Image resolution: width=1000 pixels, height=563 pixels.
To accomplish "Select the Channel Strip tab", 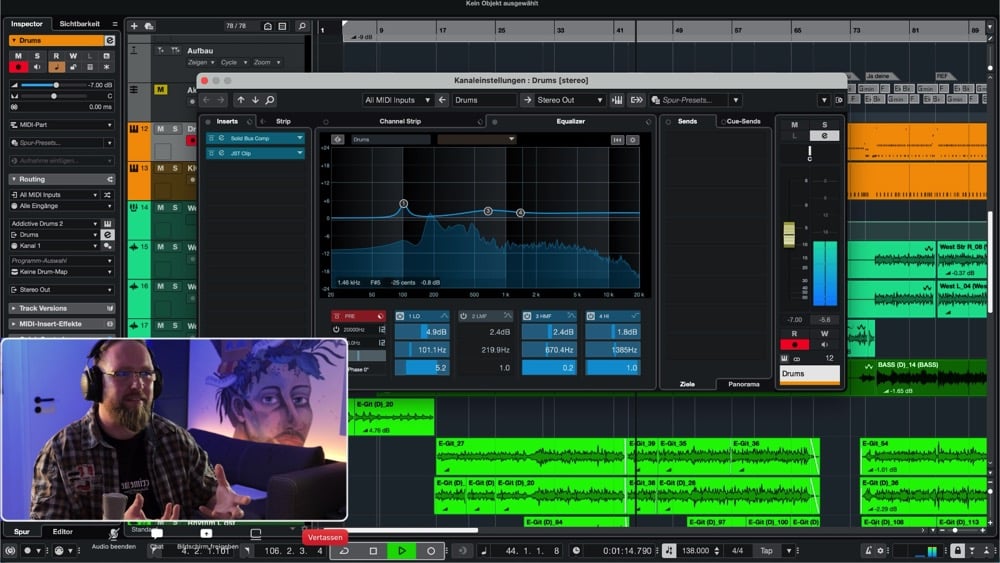I will click(400, 121).
